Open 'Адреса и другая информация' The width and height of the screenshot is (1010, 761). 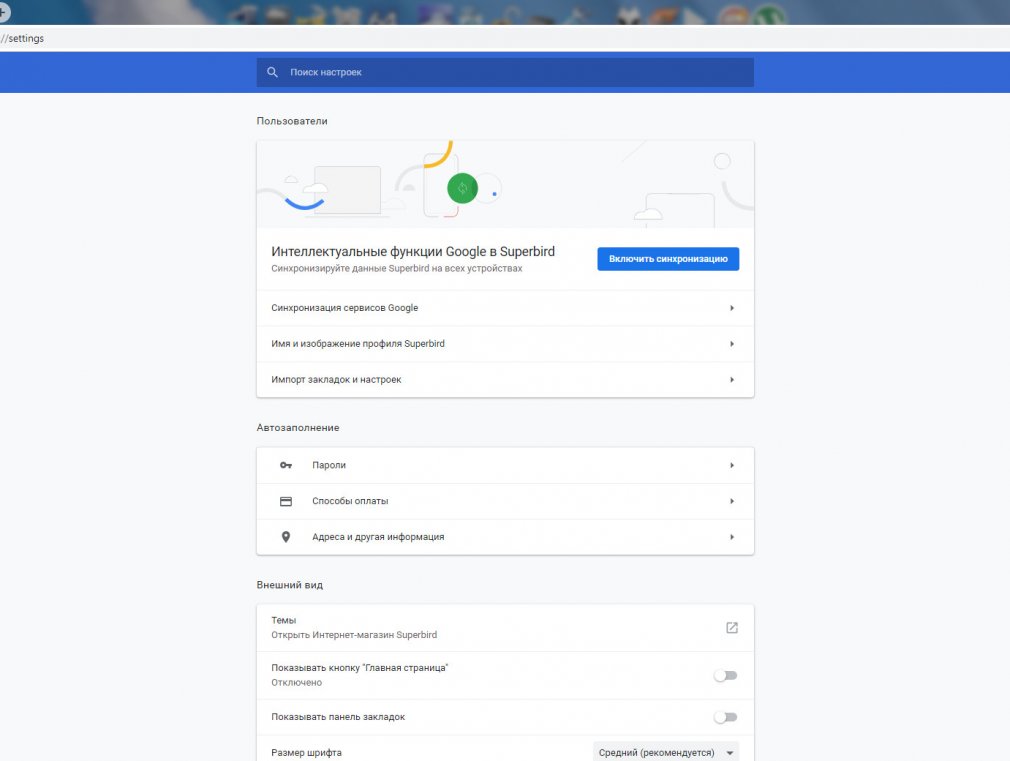coord(505,537)
